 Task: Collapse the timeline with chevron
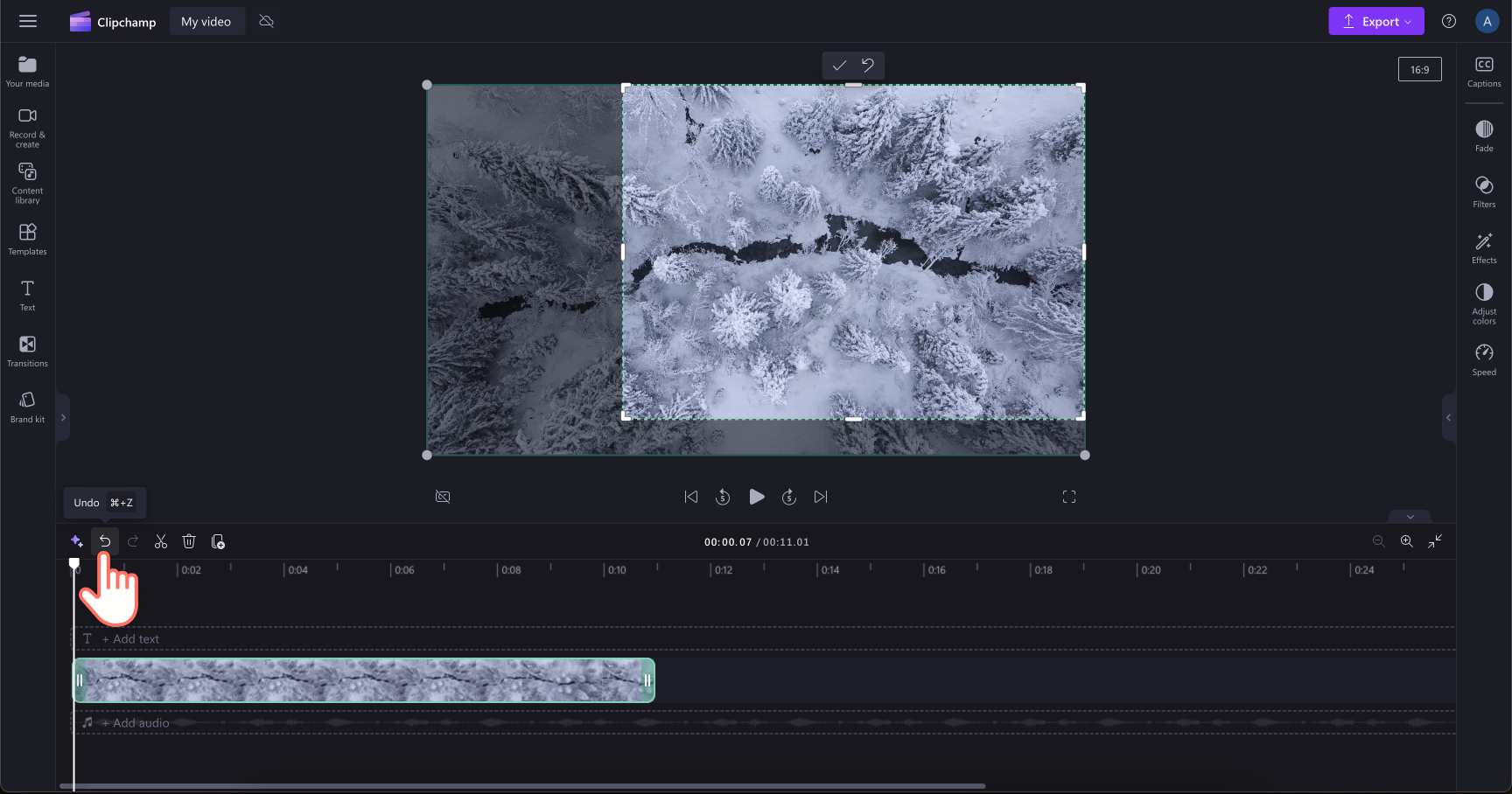click(x=1410, y=517)
